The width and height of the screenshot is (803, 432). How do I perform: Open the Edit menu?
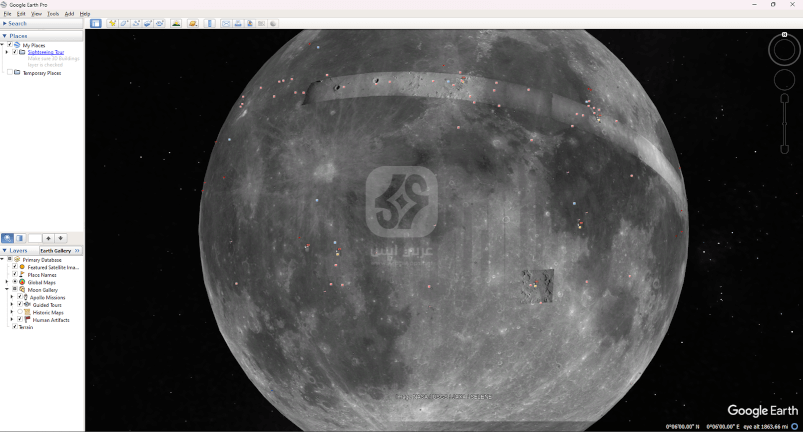(21, 14)
